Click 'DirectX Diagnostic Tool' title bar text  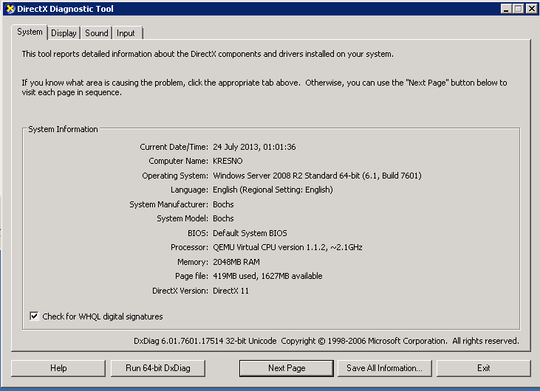coord(65,9)
